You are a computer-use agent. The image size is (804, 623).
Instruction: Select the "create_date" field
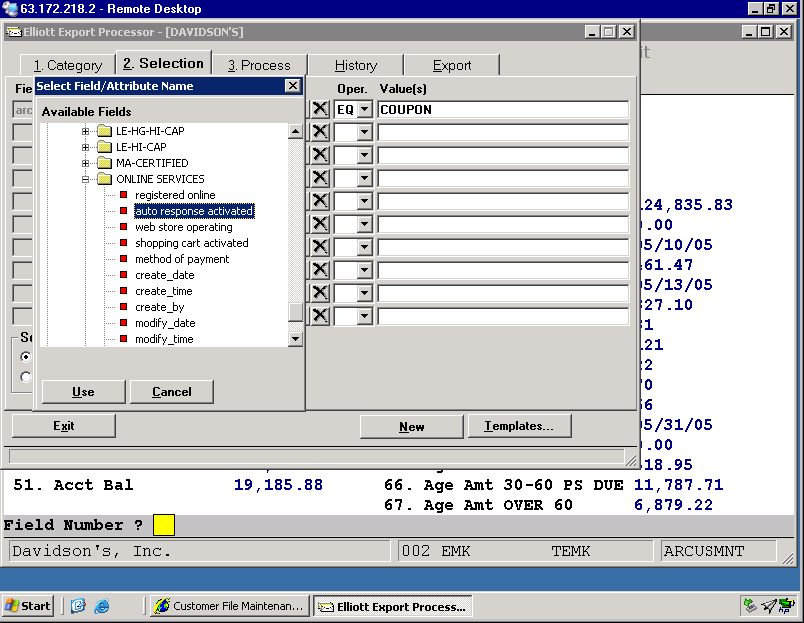[x=165, y=275]
